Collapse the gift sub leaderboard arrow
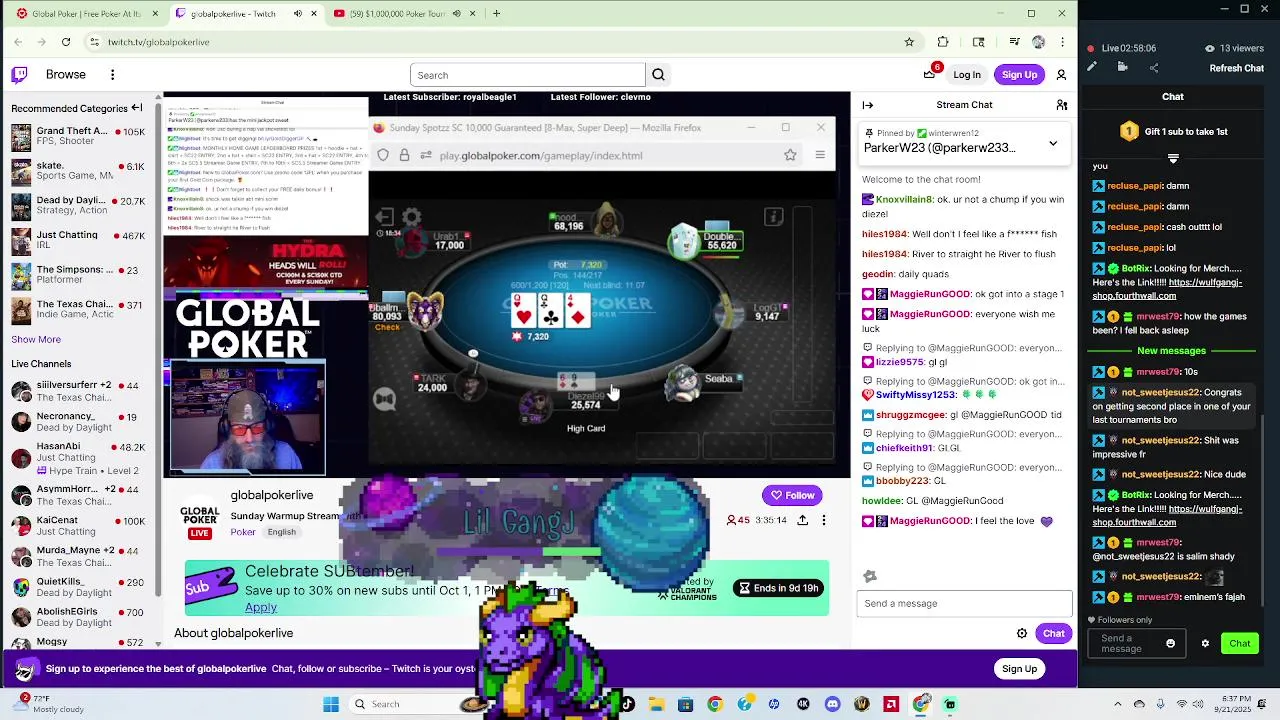The height and width of the screenshot is (720, 1280). point(1173,158)
